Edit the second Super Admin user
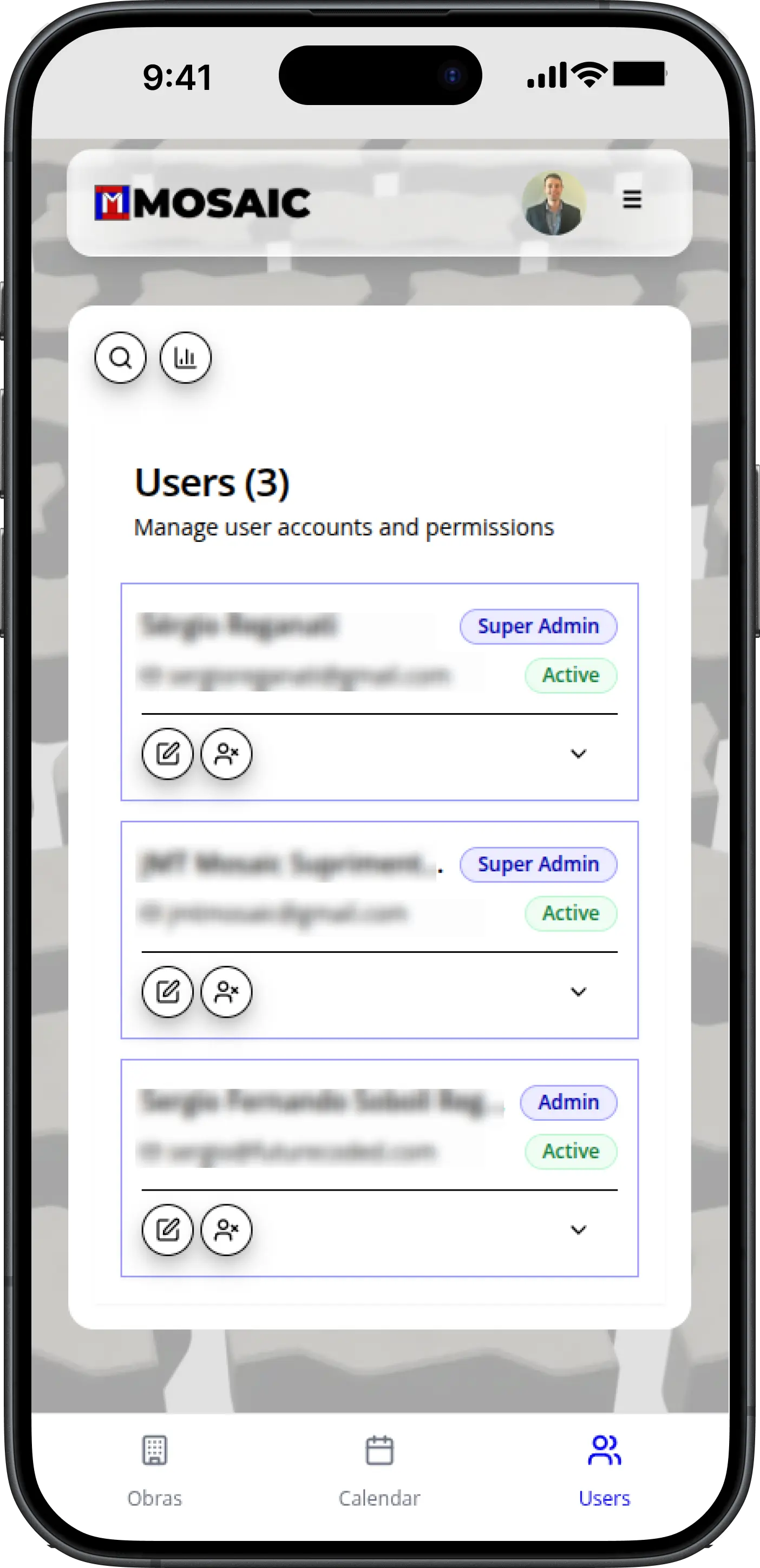760x1568 pixels. coord(167,991)
